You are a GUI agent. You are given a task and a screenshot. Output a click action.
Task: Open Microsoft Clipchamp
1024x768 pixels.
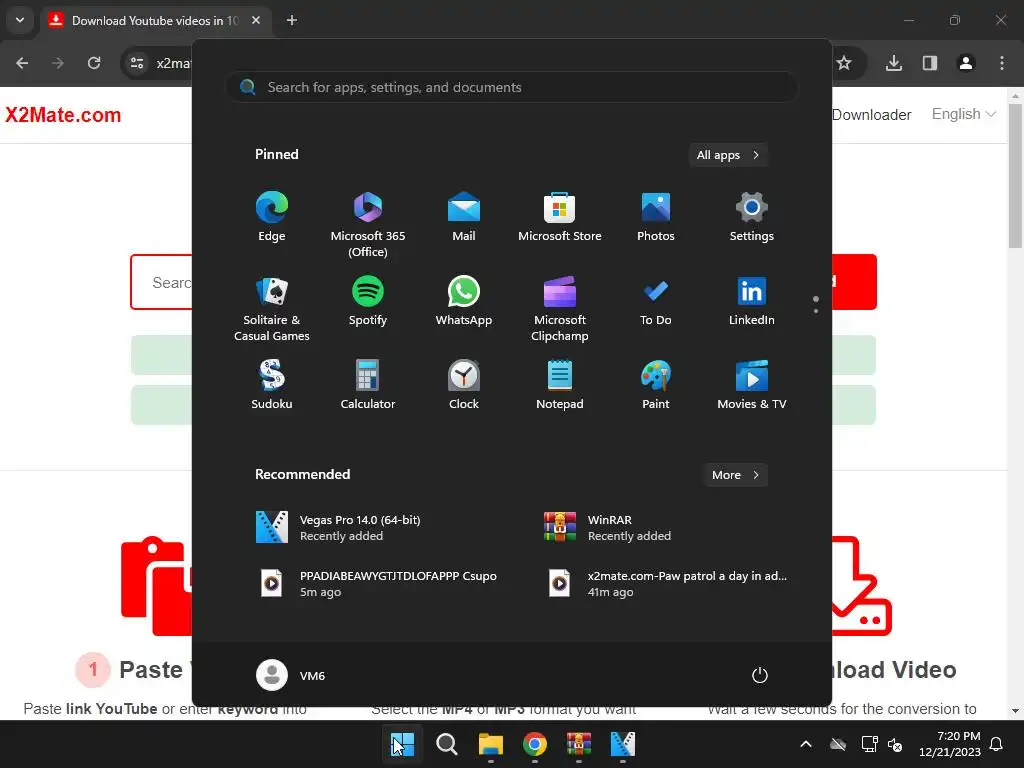click(x=560, y=308)
